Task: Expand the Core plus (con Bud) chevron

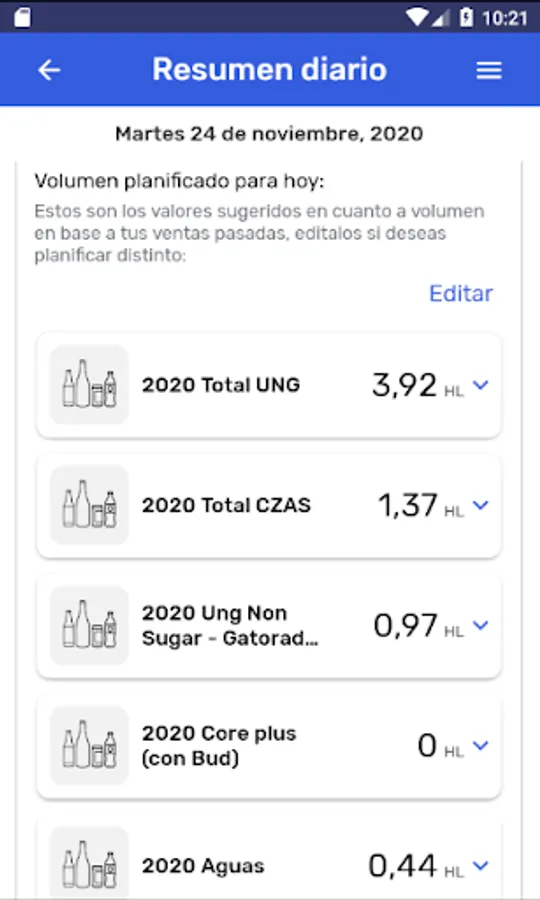Action: (481, 745)
